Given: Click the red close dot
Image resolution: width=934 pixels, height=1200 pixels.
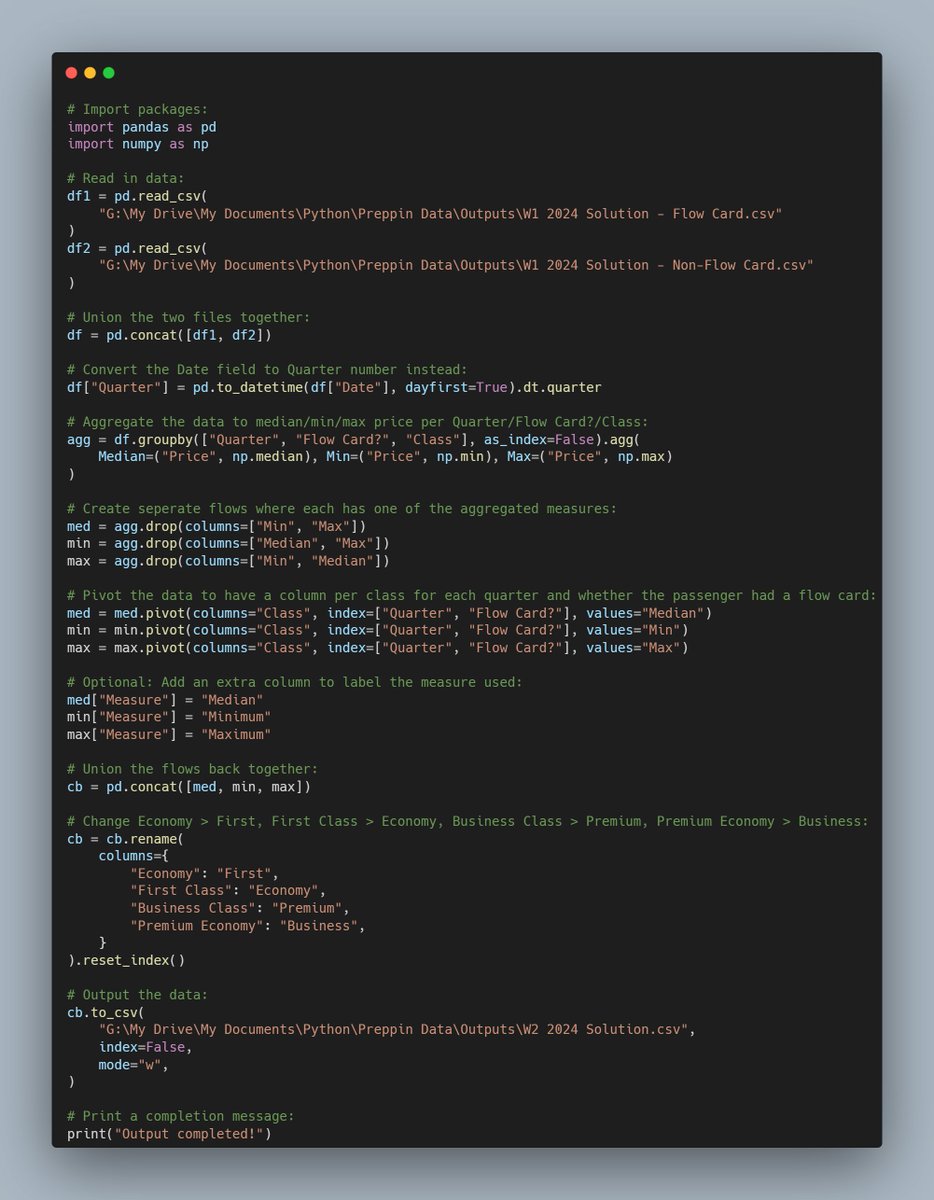Looking at the screenshot, I should pos(71,73).
